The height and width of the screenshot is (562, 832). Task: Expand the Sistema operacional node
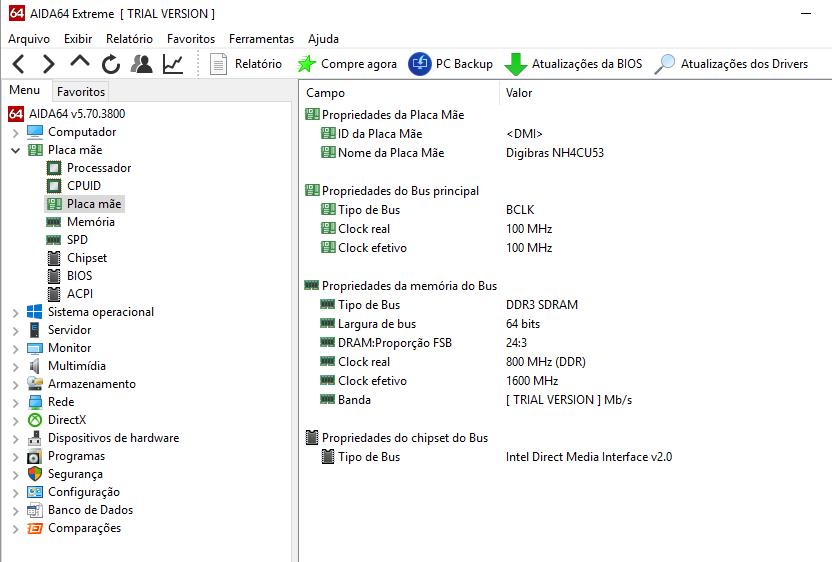point(15,312)
